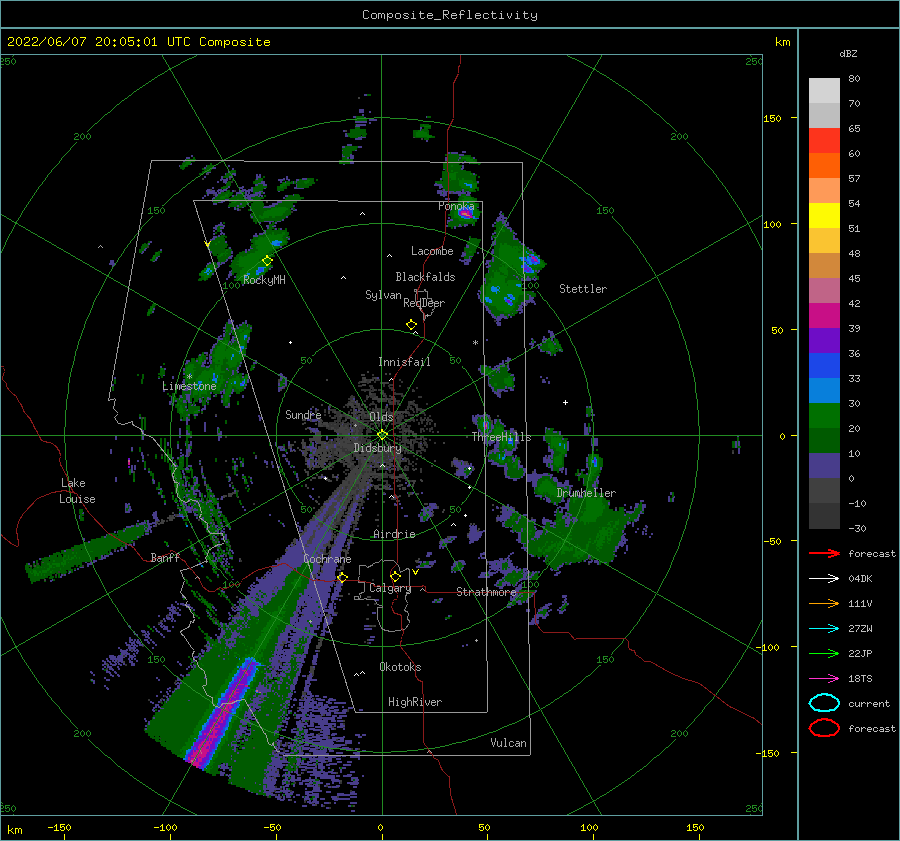Click the magenta storm core near Ponoka
This screenshot has height=841, width=900.
point(466,214)
